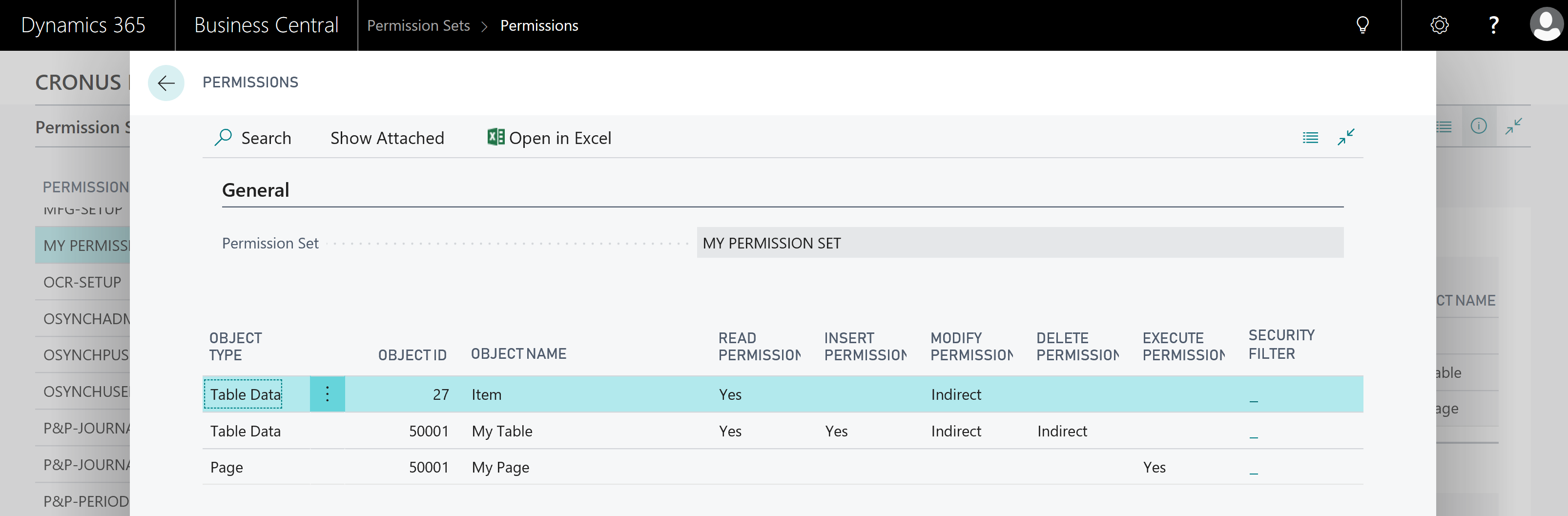Toggle the list view icon in Permissions
This screenshot has width=1568, height=516.
(1310, 138)
